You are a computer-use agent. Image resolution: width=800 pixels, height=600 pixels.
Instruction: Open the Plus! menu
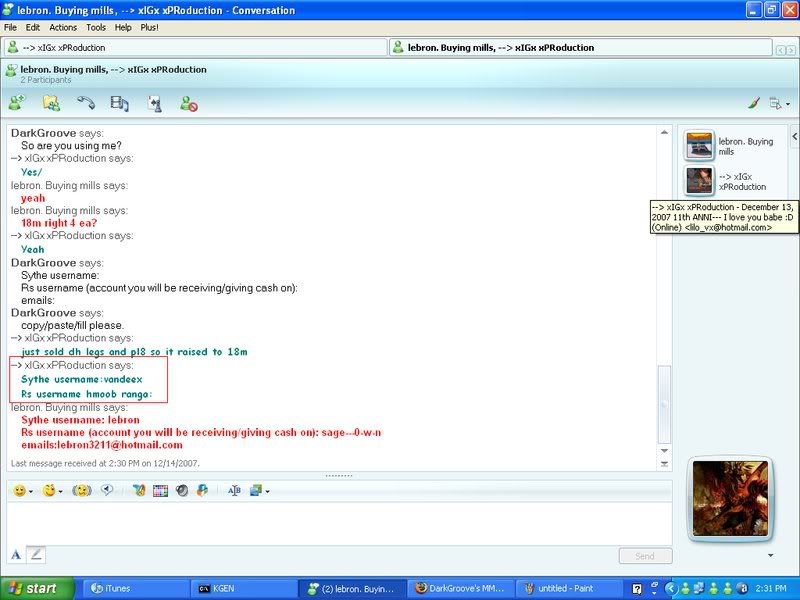coord(149,28)
